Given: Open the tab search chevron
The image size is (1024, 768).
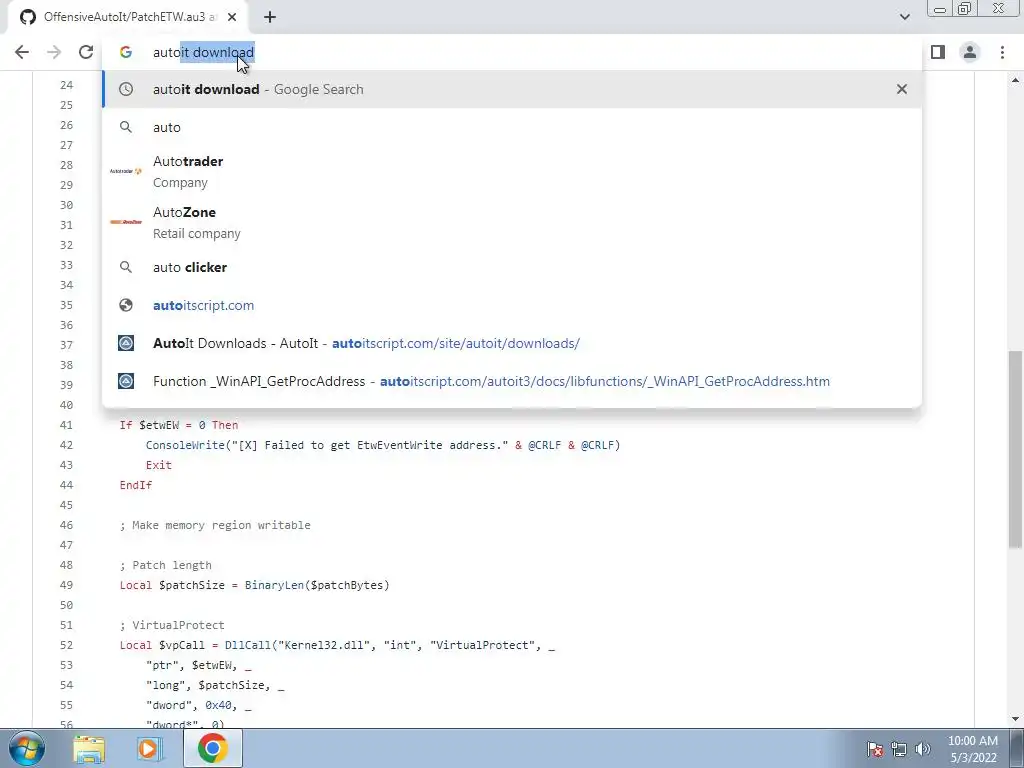Looking at the screenshot, I should (x=904, y=17).
